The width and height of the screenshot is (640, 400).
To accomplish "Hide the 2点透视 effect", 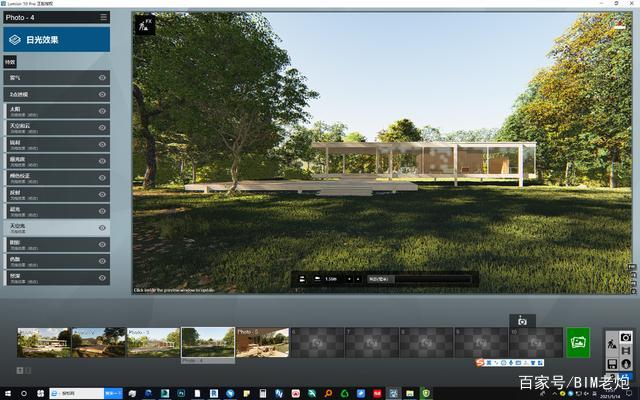I will click(x=102, y=94).
